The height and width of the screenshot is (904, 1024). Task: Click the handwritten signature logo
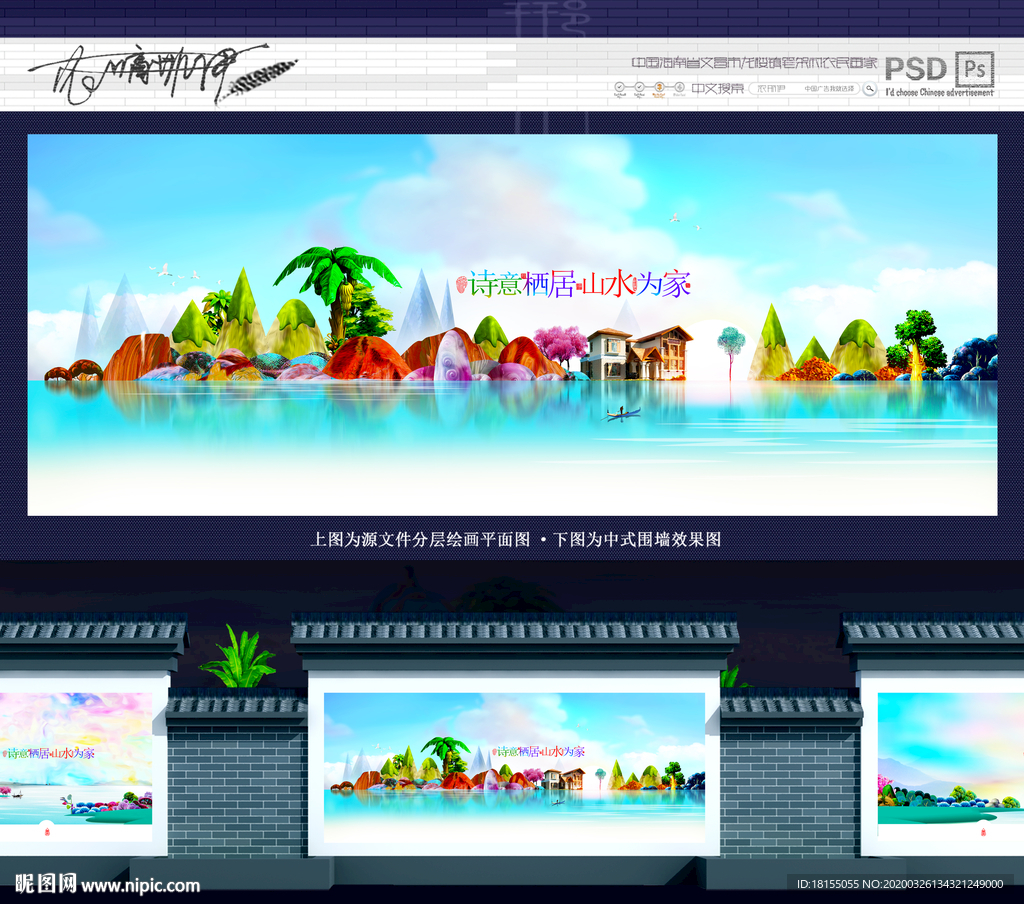[160, 72]
